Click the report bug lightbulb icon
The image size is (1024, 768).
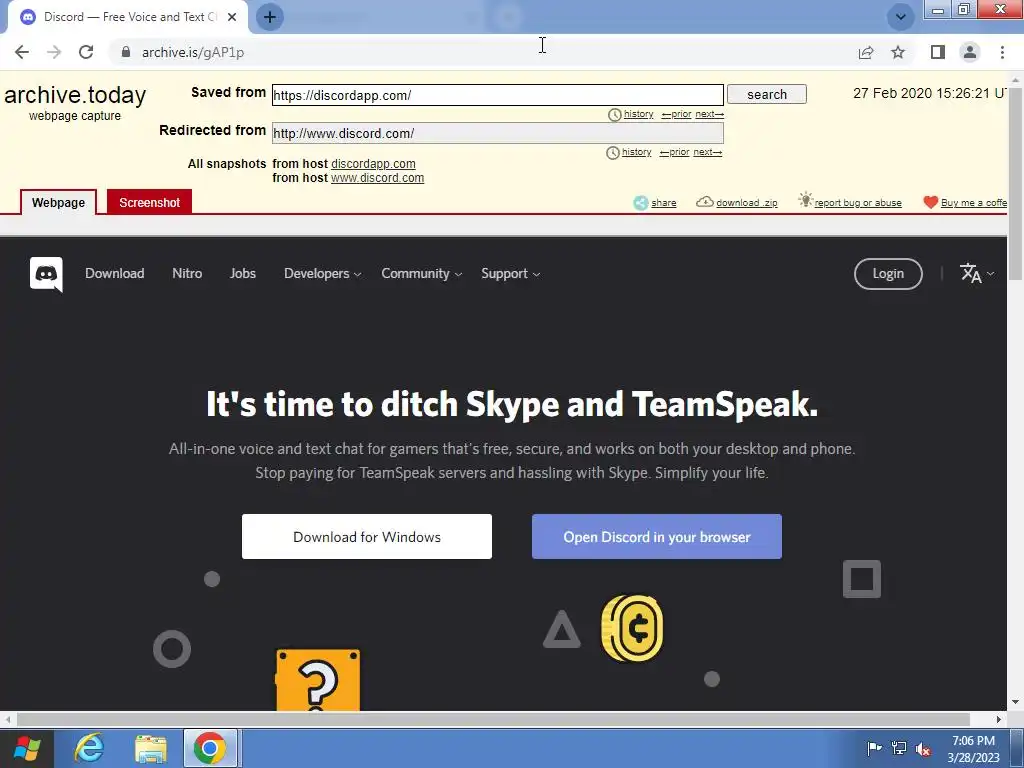click(x=805, y=200)
